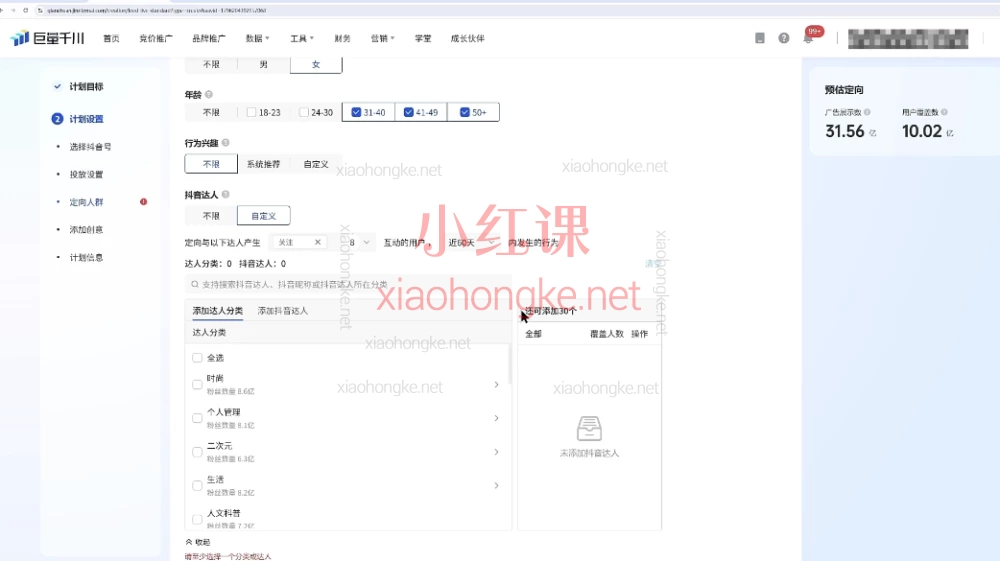This screenshot has width=1000, height=561.
Task: Switch to 添加达人分类 tab
Action: tap(217, 310)
